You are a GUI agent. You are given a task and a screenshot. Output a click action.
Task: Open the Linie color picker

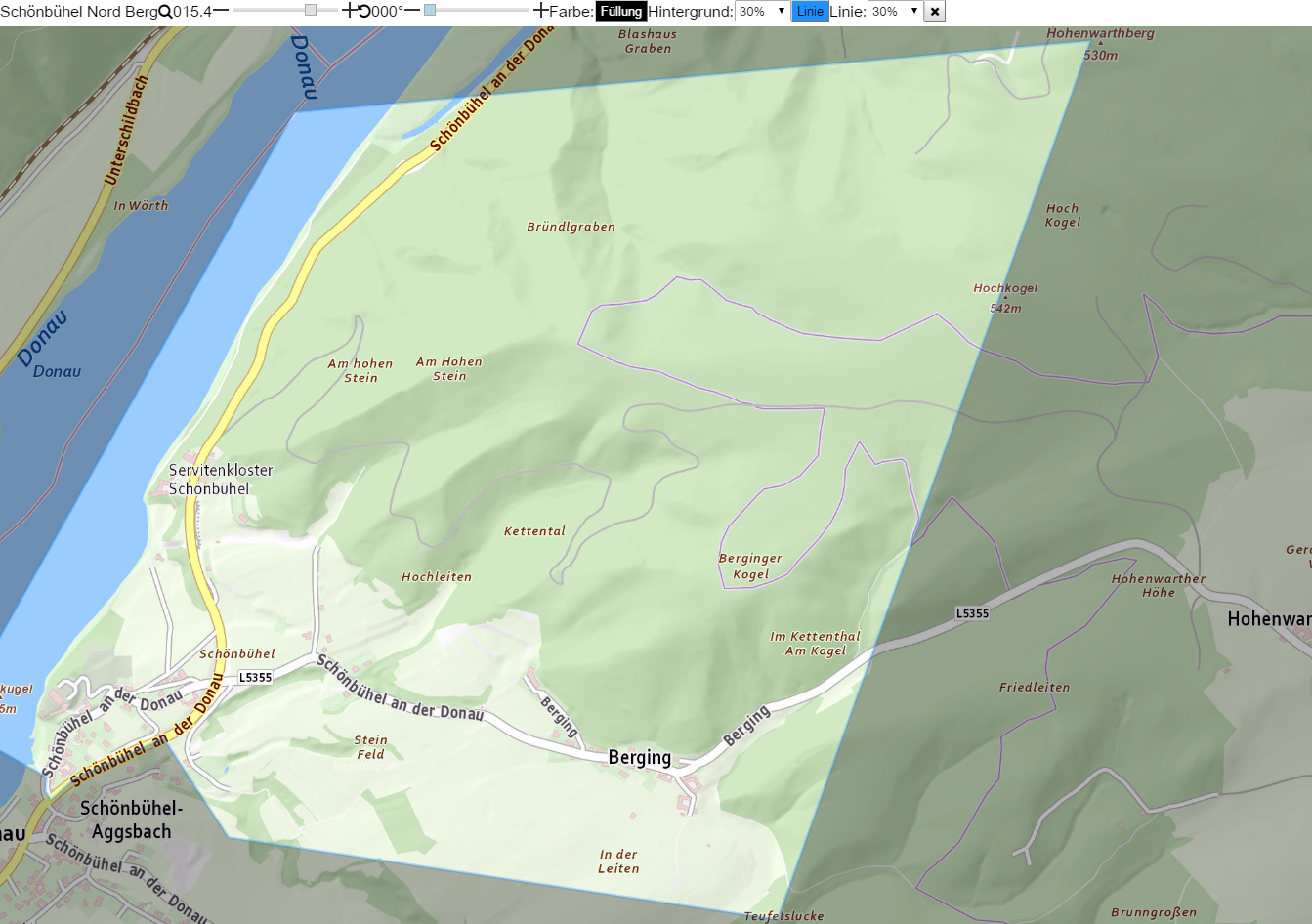pyautogui.click(x=810, y=12)
